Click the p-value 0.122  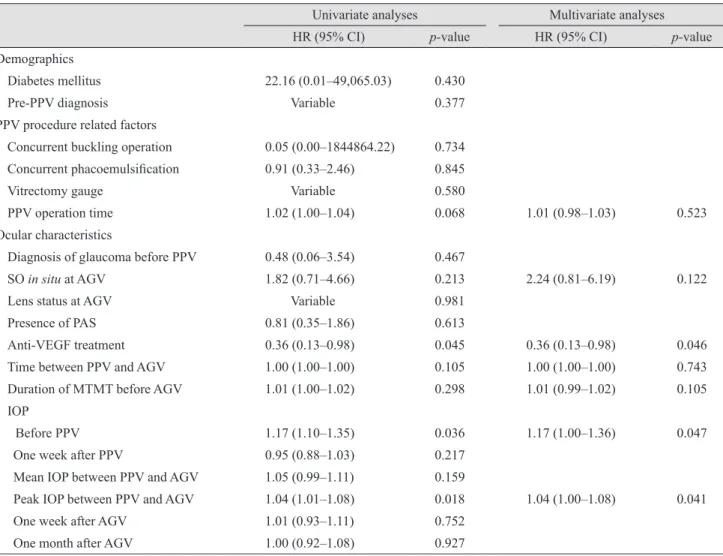[692, 279]
